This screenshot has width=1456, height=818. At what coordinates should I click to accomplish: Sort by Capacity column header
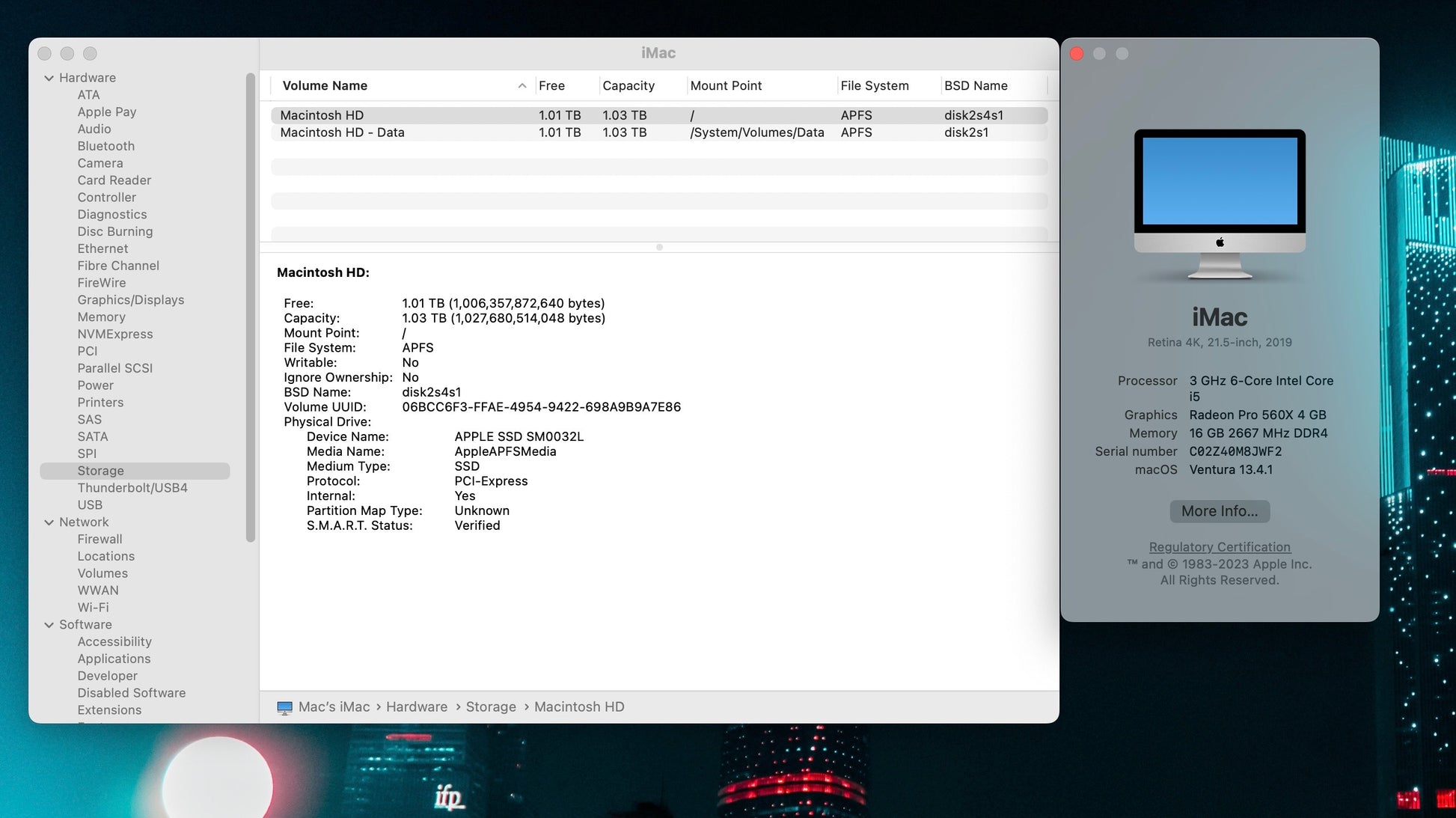click(x=628, y=86)
